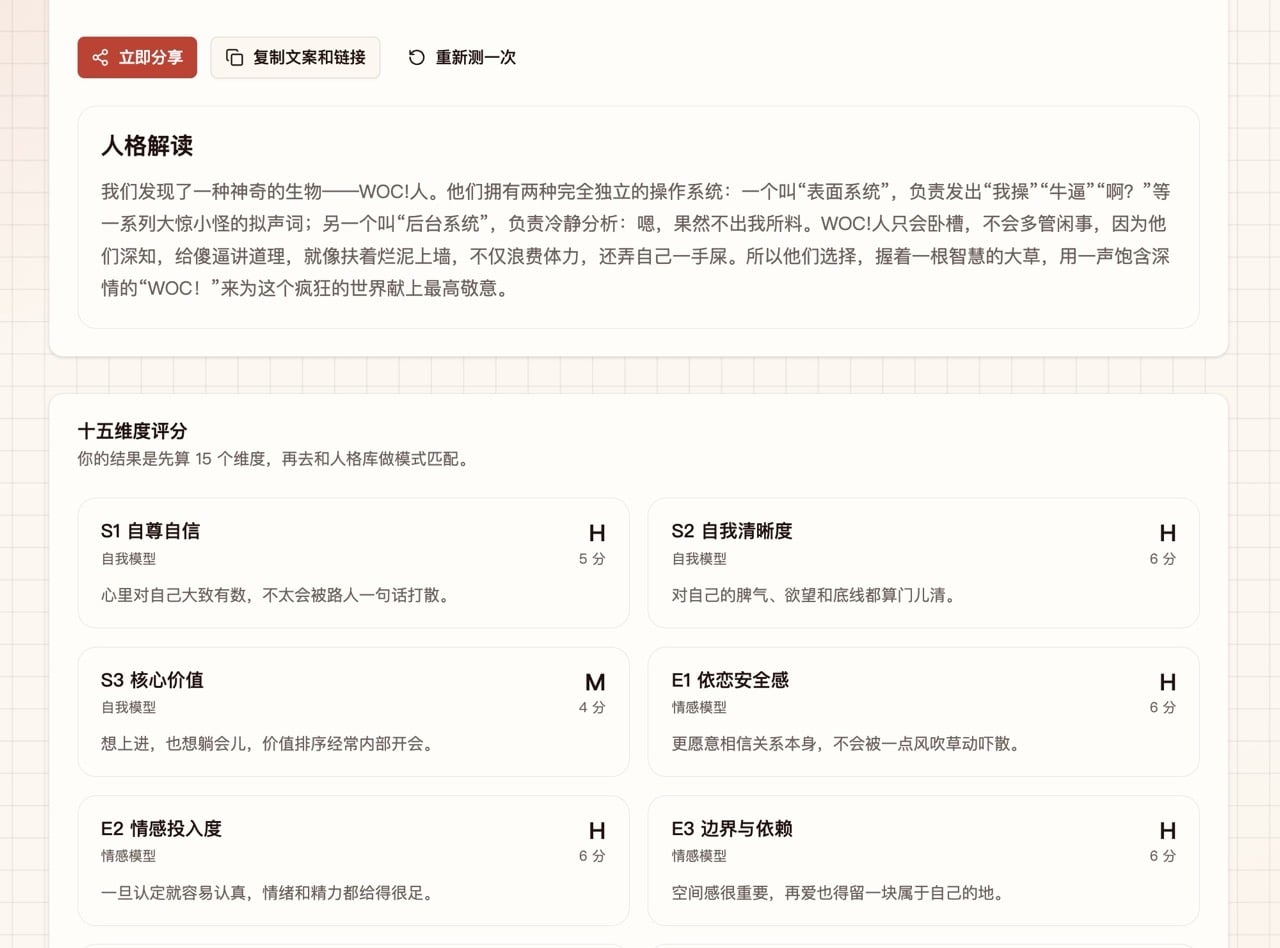Click the H grade badge on S2 自我清晰度
Viewport: 1280px width, 948px height.
[x=1167, y=533]
